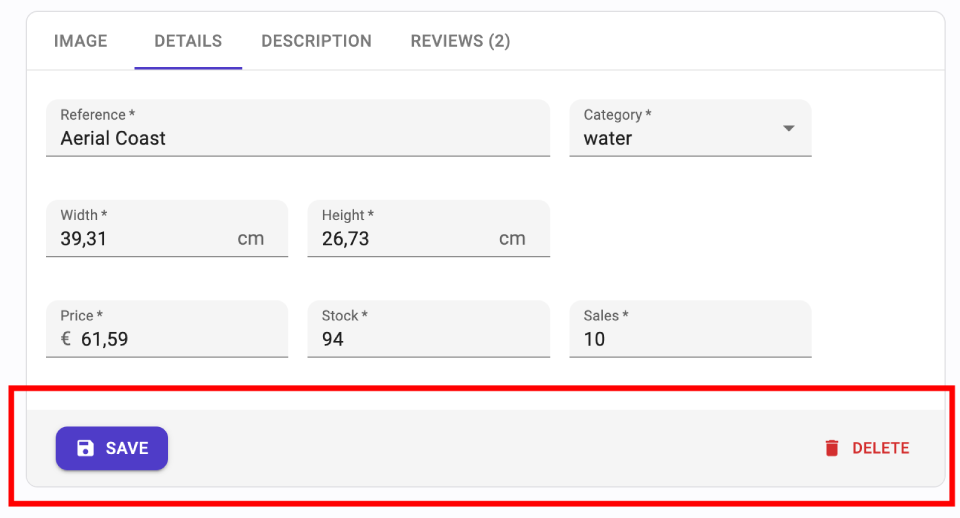Open the Category select showing water

pyautogui.click(x=680, y=138)
